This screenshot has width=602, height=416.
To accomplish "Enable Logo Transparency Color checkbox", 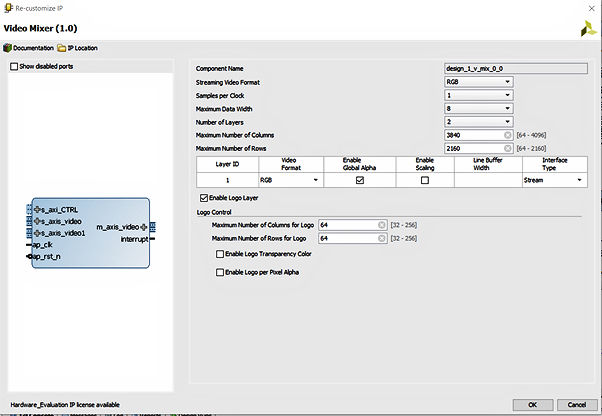I will 220,254.
